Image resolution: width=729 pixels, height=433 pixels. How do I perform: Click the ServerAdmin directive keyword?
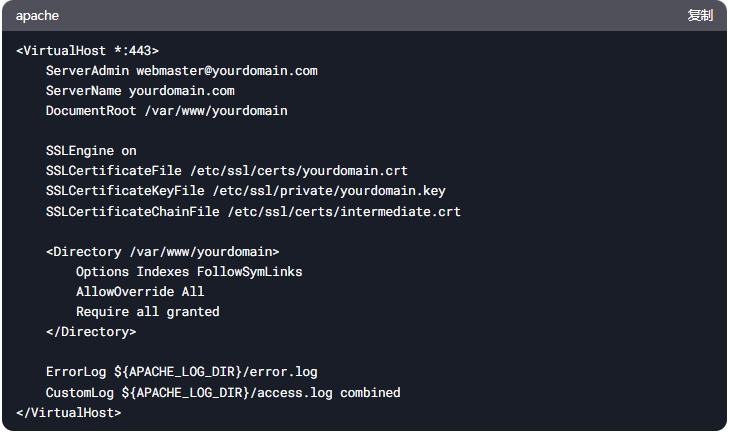coord(87,71)
